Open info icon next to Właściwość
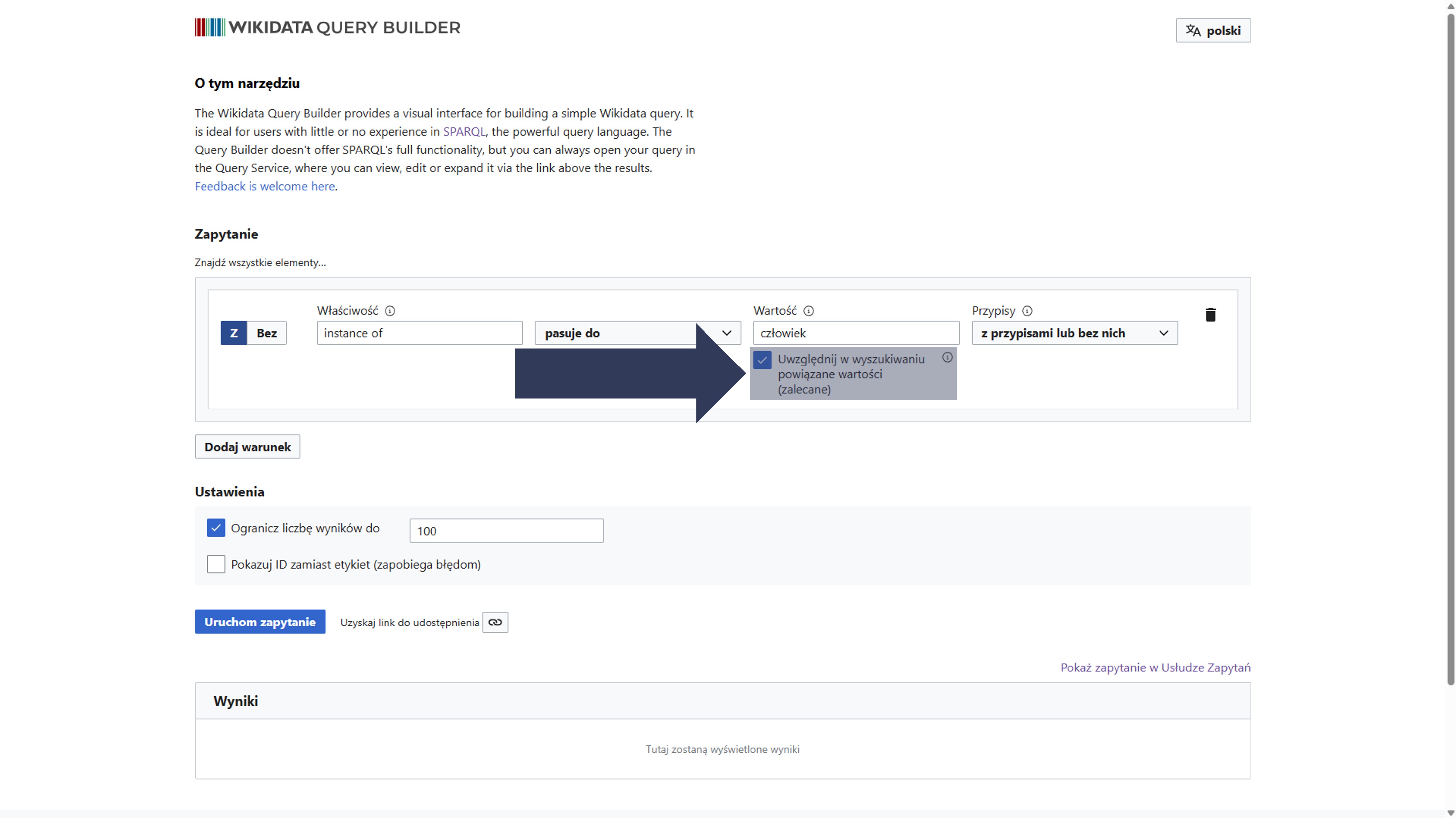This screenshot has height=818, width=1456. point(390,311)
